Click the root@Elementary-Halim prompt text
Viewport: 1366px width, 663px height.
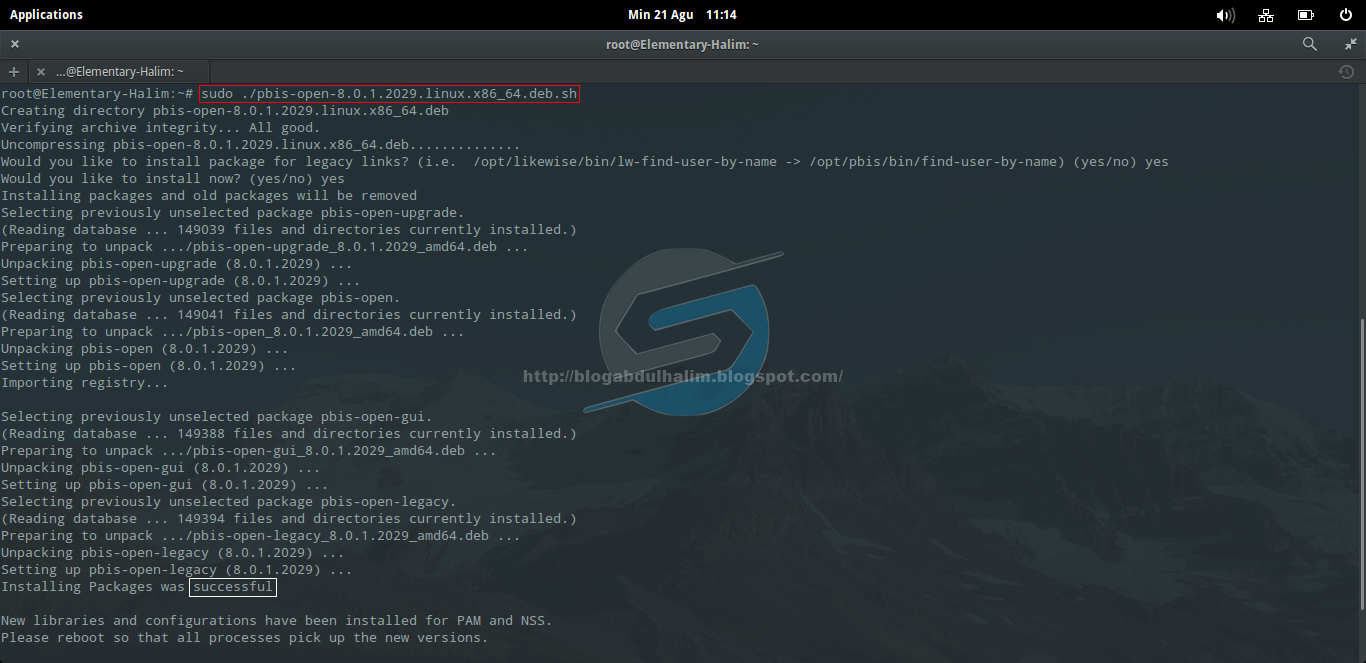tap(96, 94)
